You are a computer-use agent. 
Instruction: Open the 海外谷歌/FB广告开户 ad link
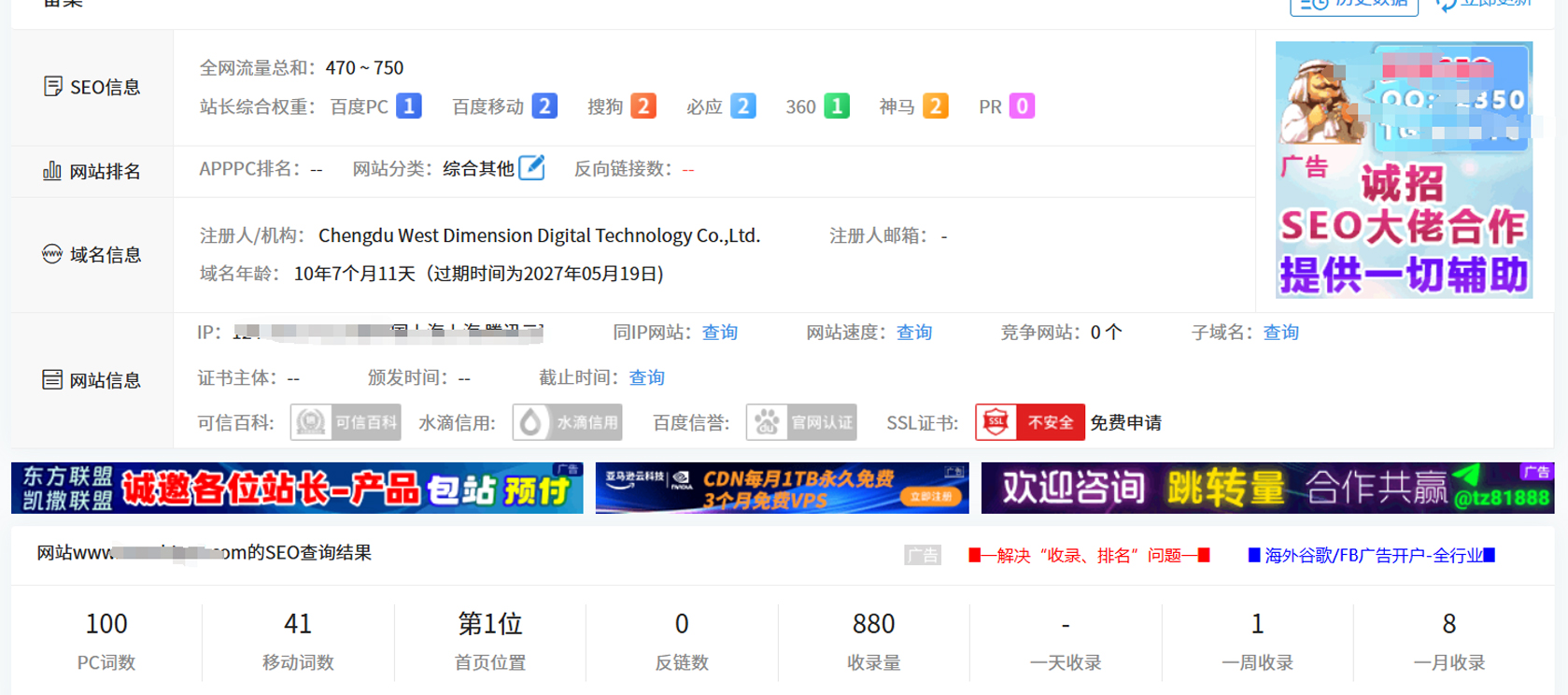(1372, 556)
